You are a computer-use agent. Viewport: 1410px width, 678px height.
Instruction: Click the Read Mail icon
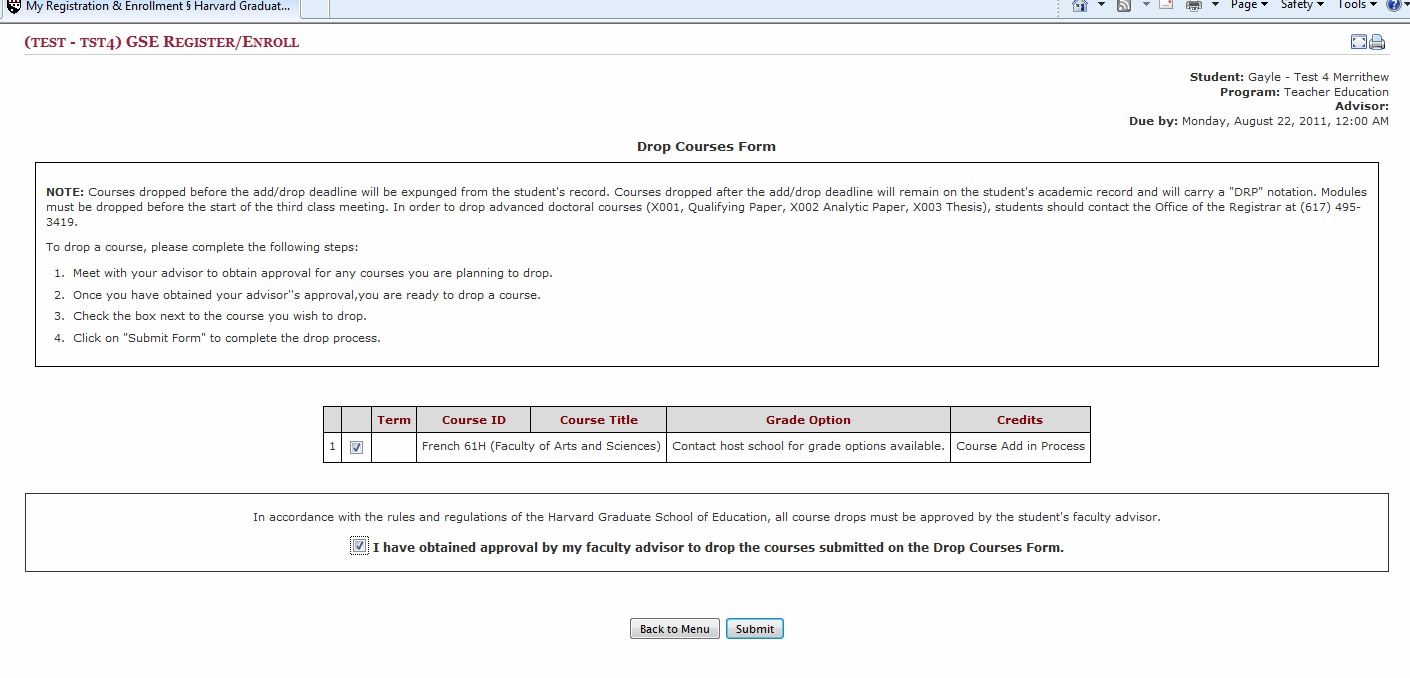[1166, 5]
